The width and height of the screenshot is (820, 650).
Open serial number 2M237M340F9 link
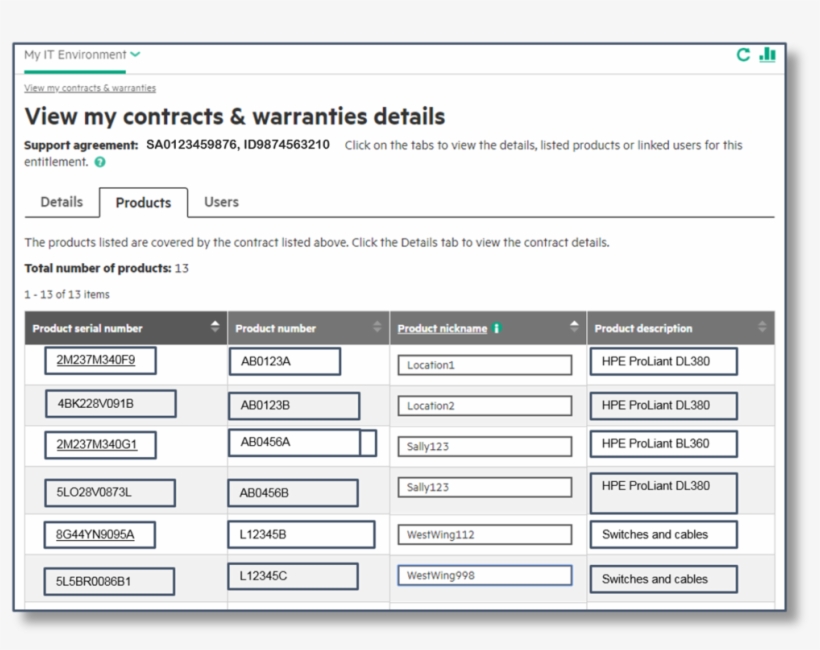coord(96,360)
